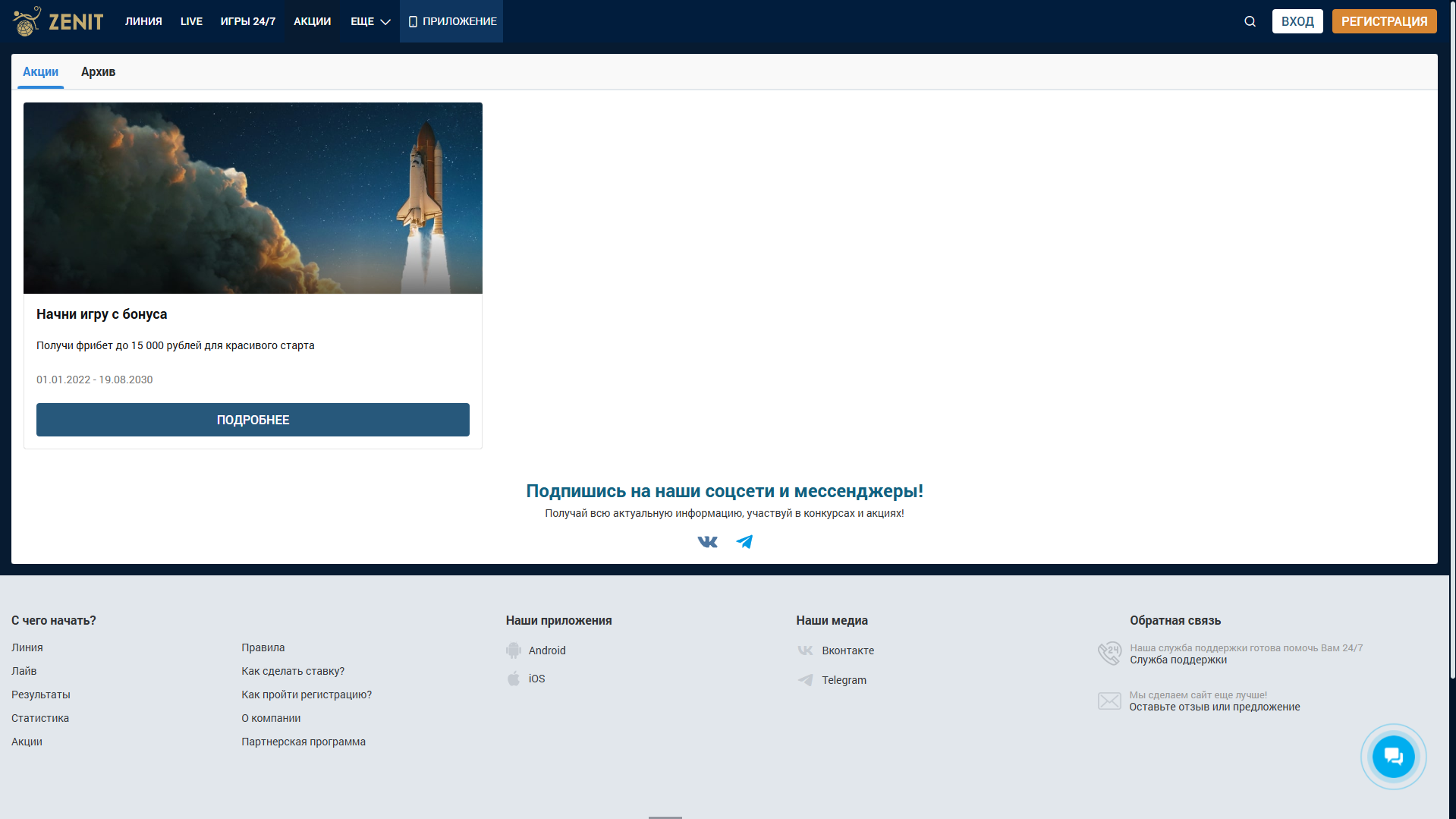Open the Лайв footer link
This screenshot has height=819, width=1456.
point(24,671)
